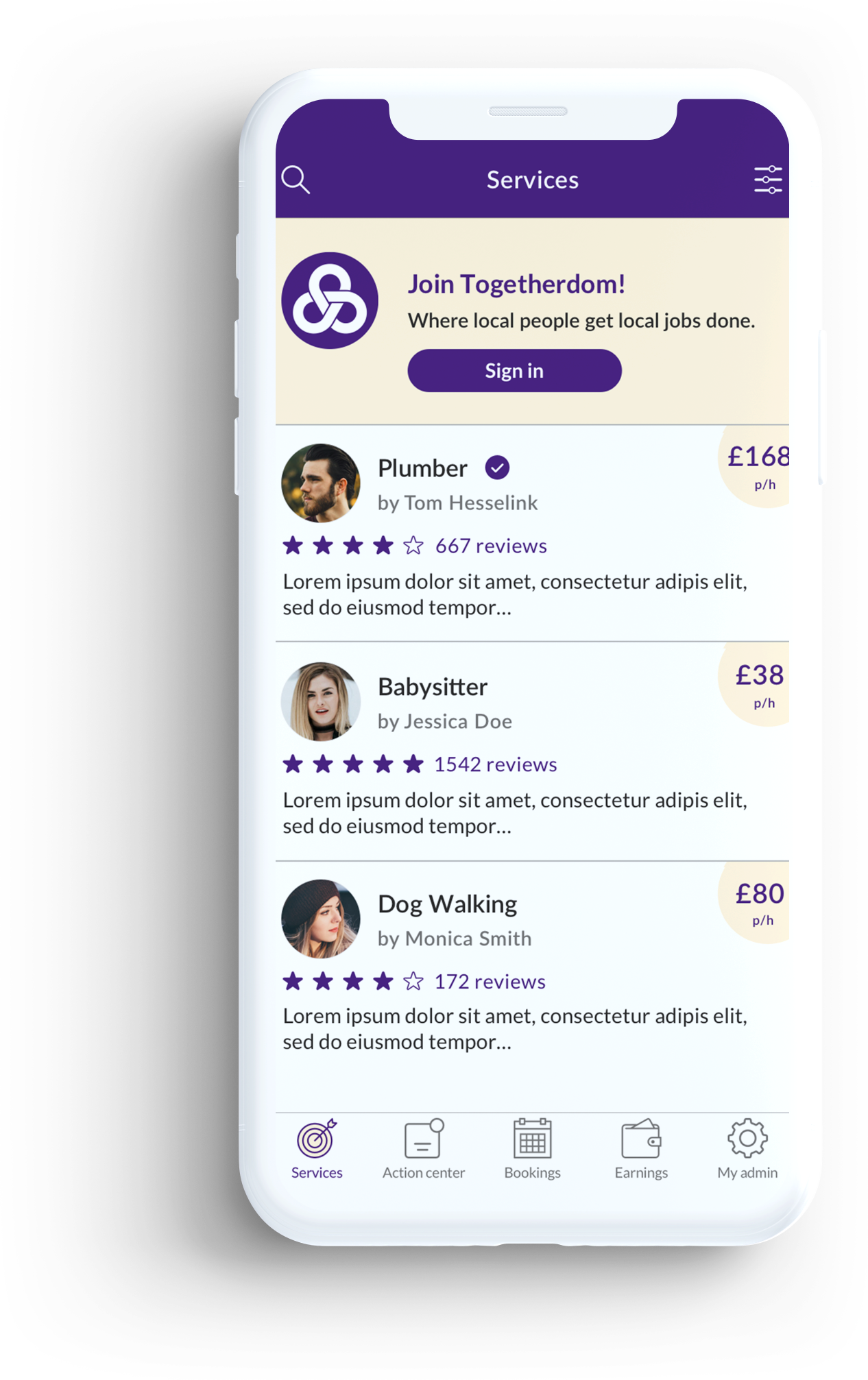Select the Services target icon
The image size is (868, 1380).
[x=317, y=1138]
